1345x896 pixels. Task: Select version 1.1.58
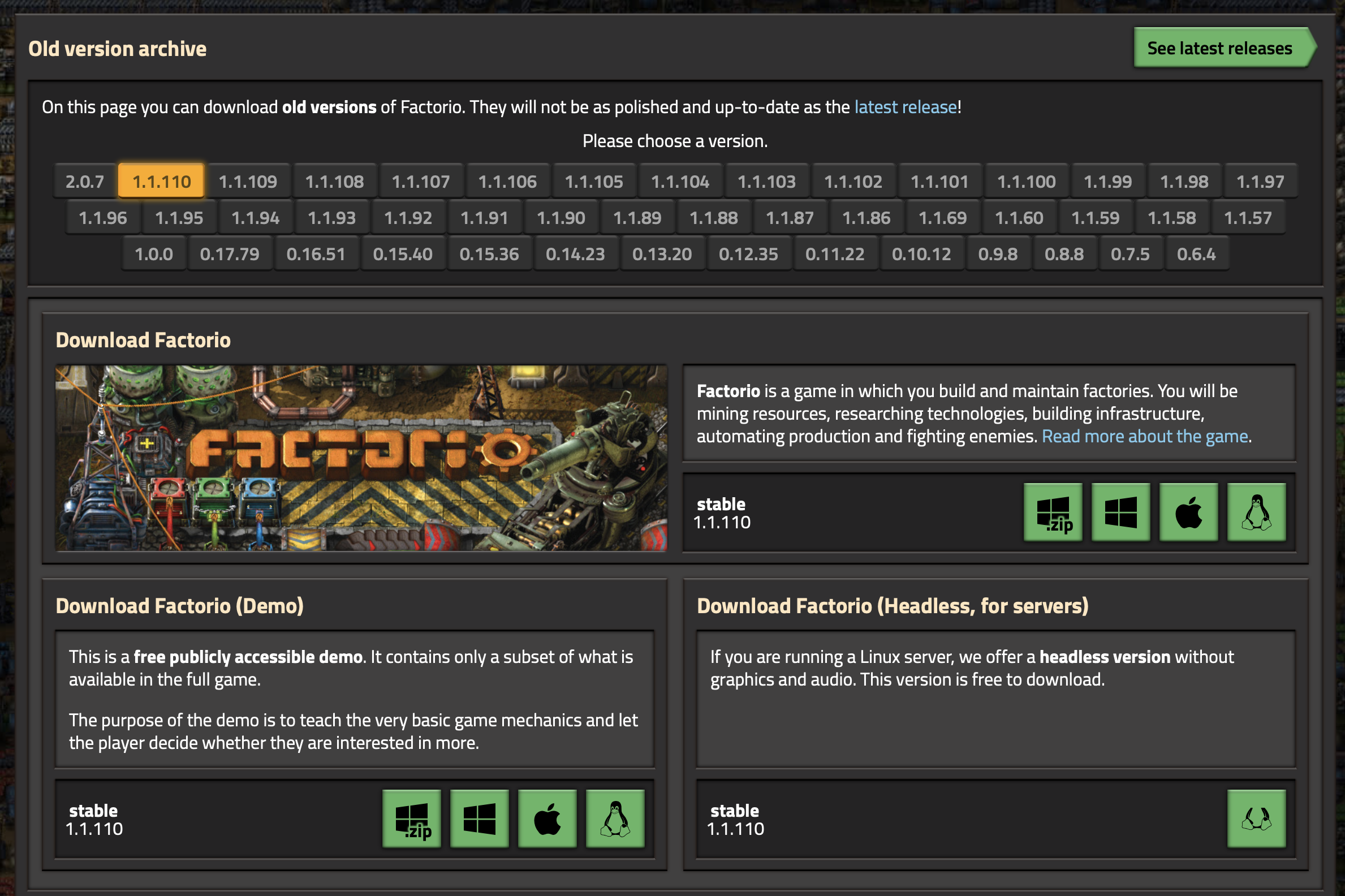click(1171, 217)
